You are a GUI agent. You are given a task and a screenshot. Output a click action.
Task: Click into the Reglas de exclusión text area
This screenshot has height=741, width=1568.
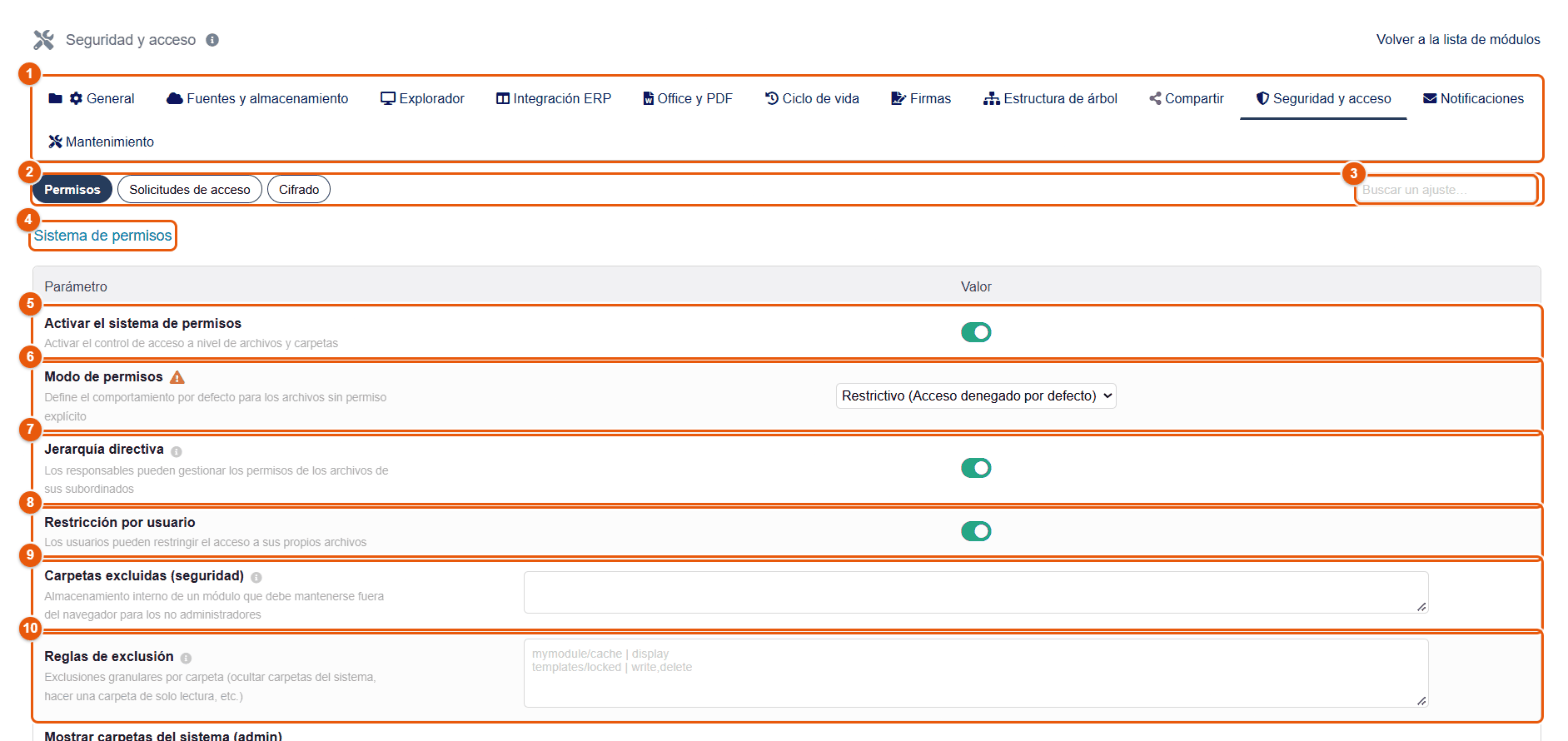tap(976, 674)
